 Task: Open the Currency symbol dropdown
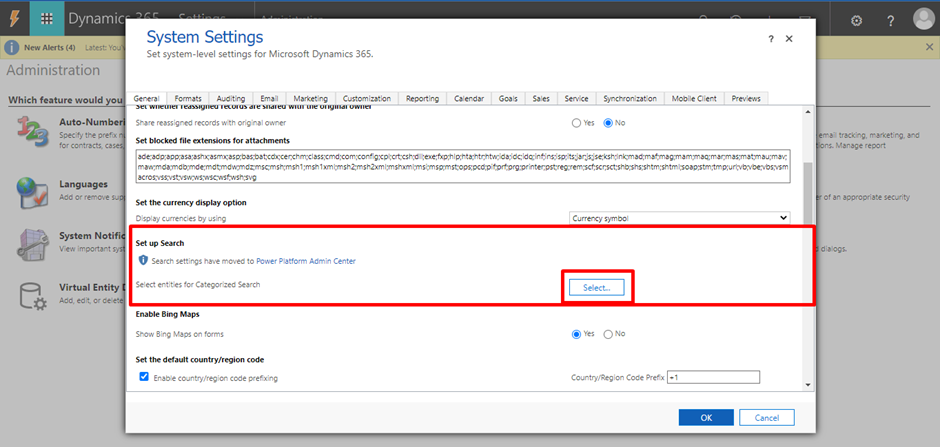679,219
